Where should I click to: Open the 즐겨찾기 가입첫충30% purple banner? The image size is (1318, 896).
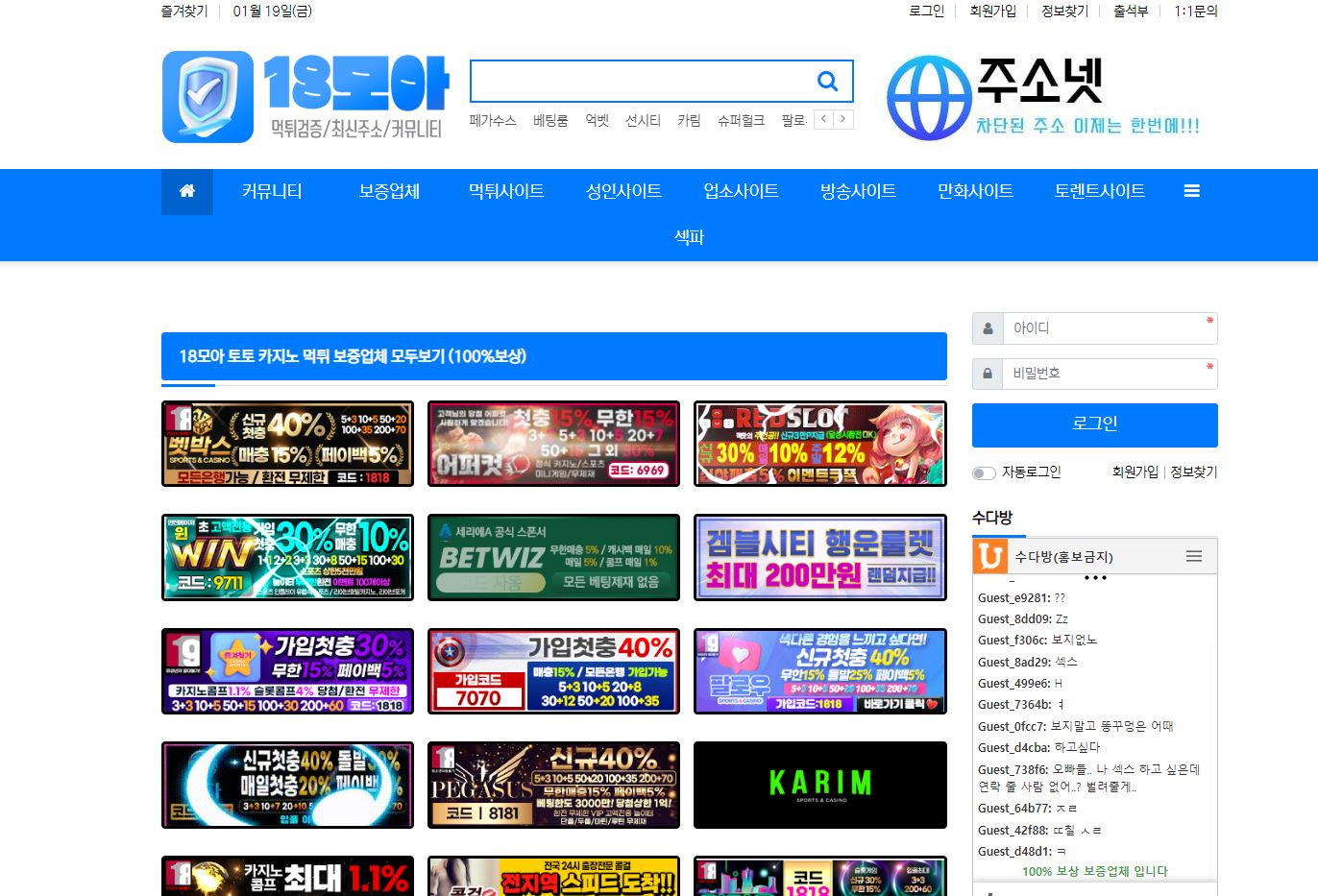tap(287, 671)
